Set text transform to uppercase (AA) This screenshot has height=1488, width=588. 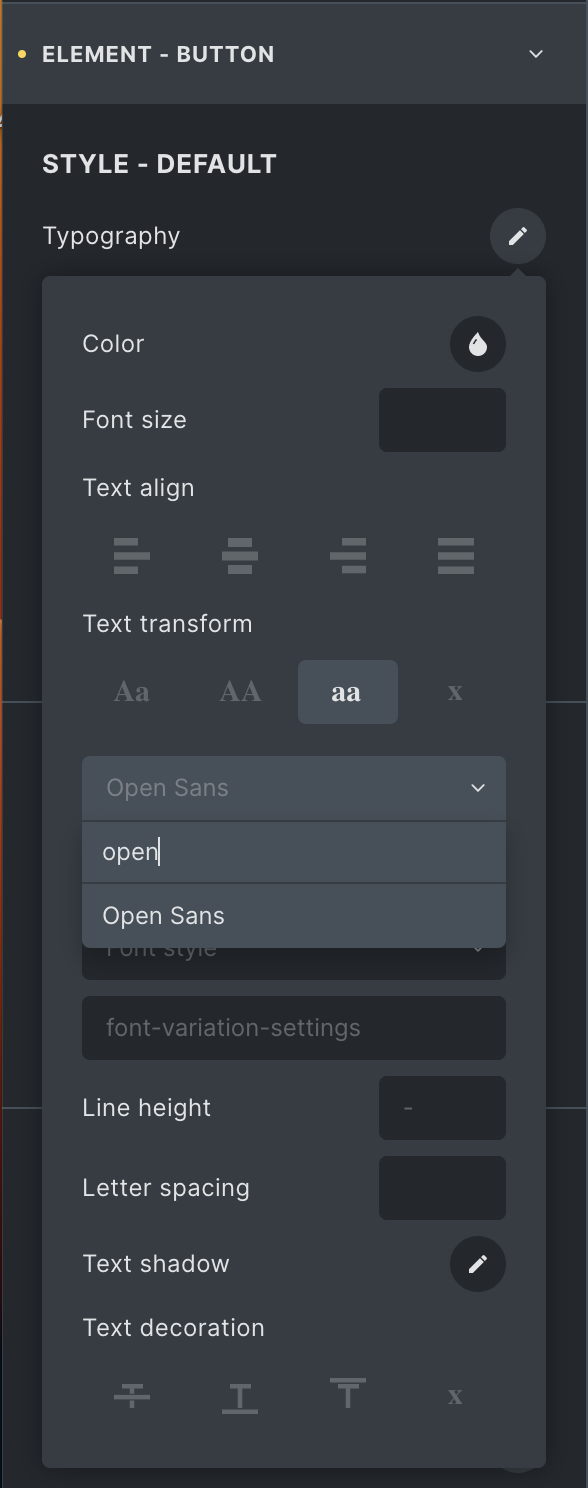[x=240, y=692]
